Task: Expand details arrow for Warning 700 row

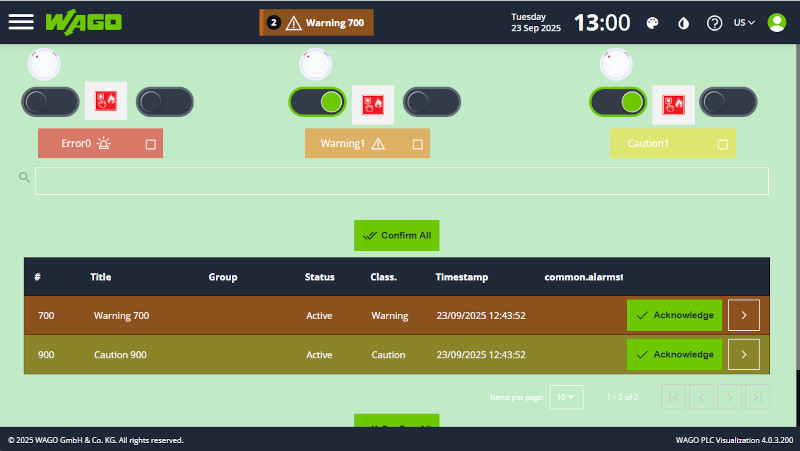Action: pyautogui.click(x=743, y=315)
